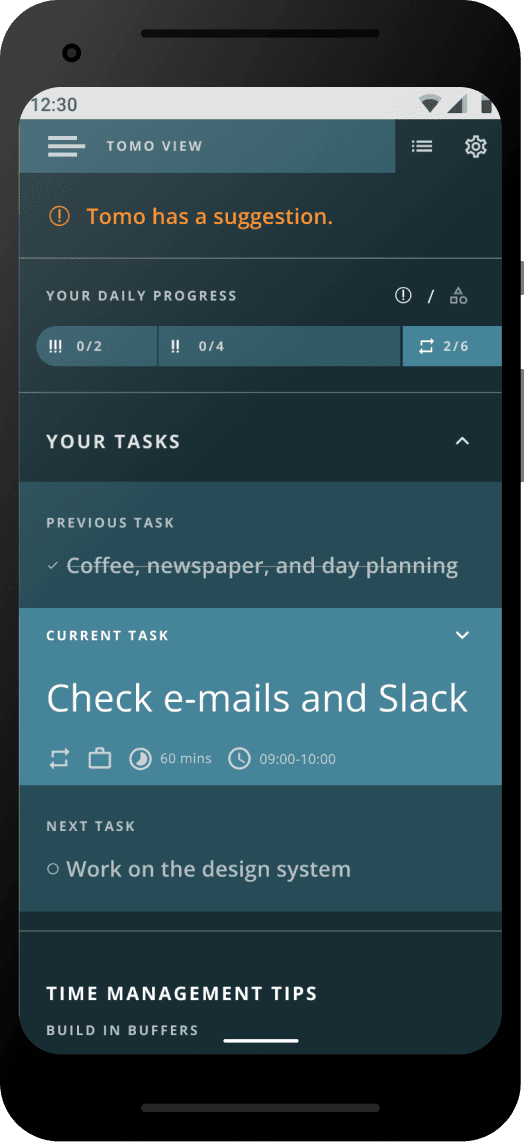Uncheck Coffee, newspaper, and day planning

52,566
